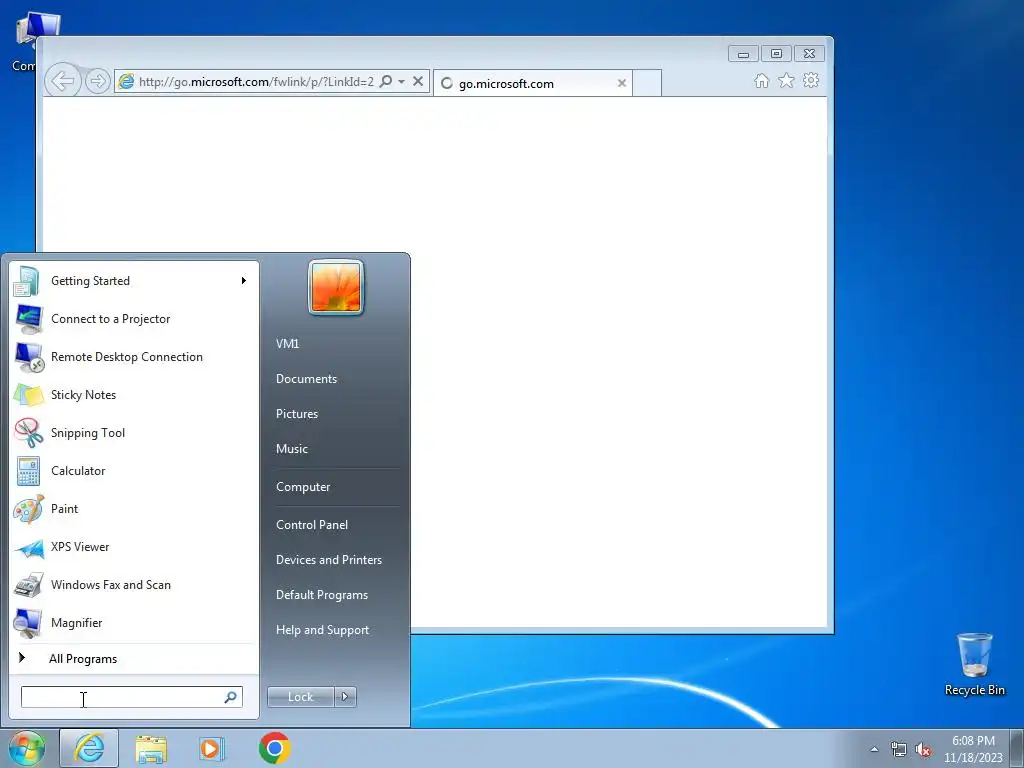Click the muted volume tray icon

(923, 749)
